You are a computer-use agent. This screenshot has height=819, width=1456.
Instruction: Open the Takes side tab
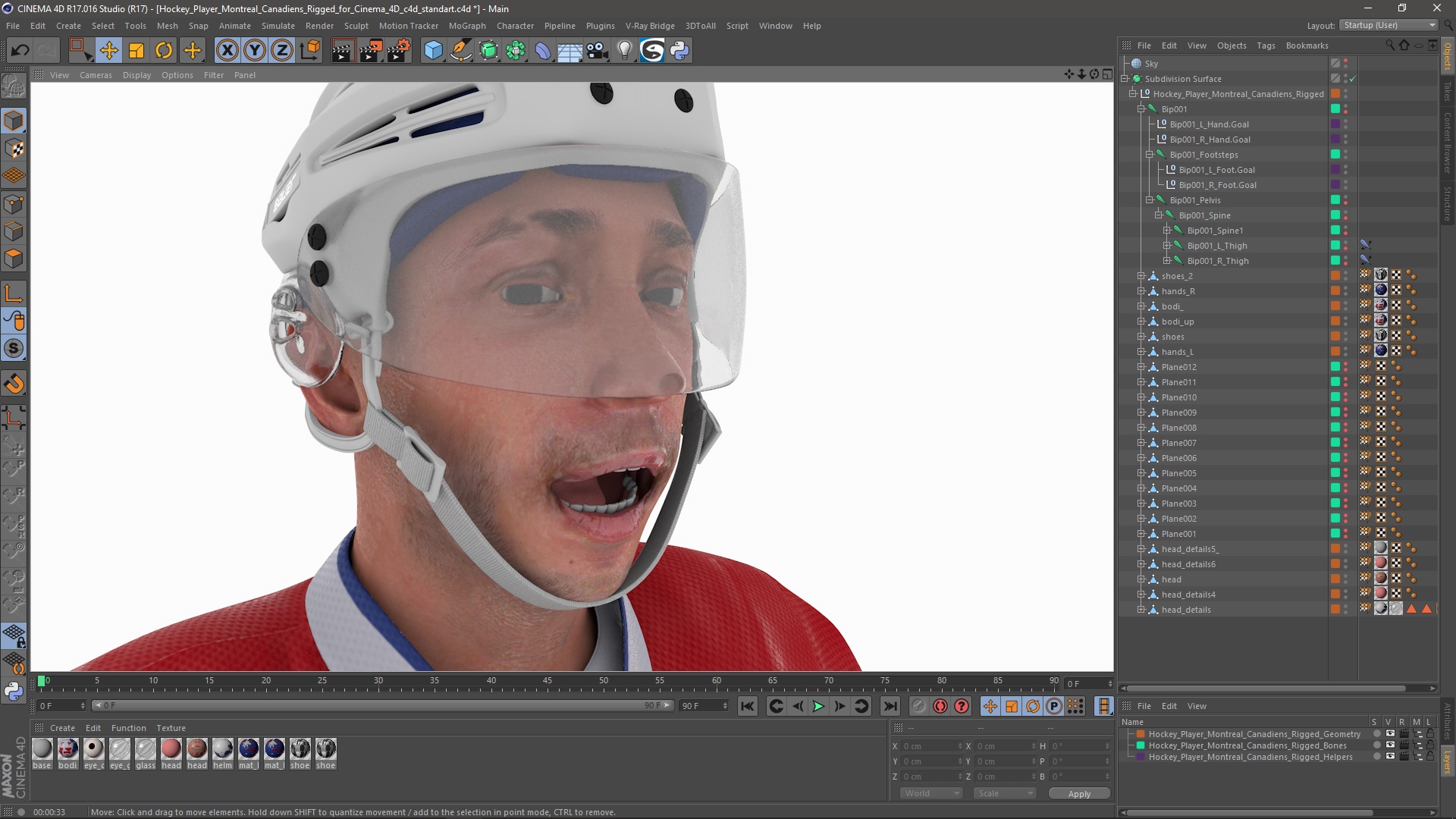pyautogui.click(x=1448, y=91)
